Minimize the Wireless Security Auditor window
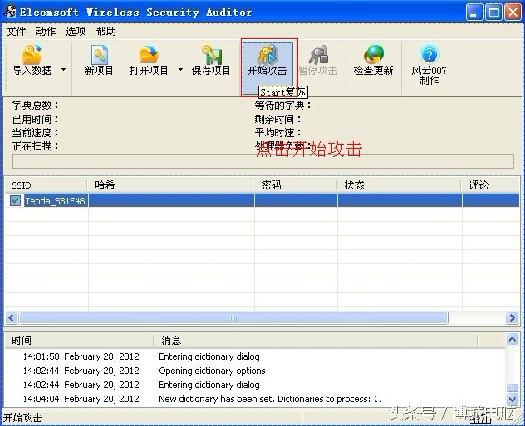 point(474,12)
